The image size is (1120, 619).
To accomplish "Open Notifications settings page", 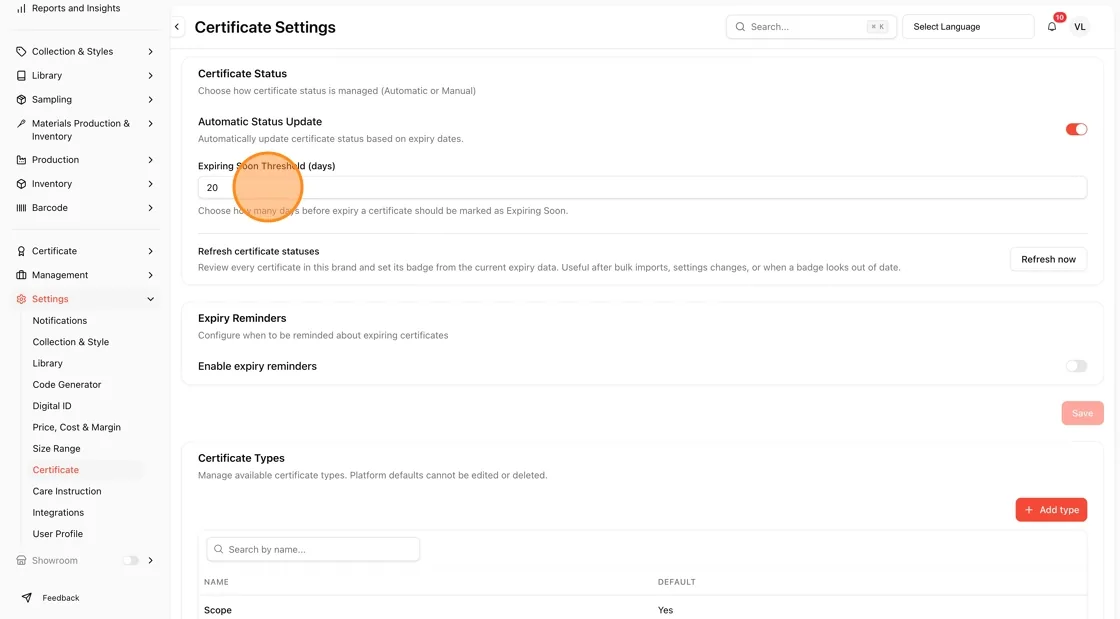I will click(x=59, y=321).
